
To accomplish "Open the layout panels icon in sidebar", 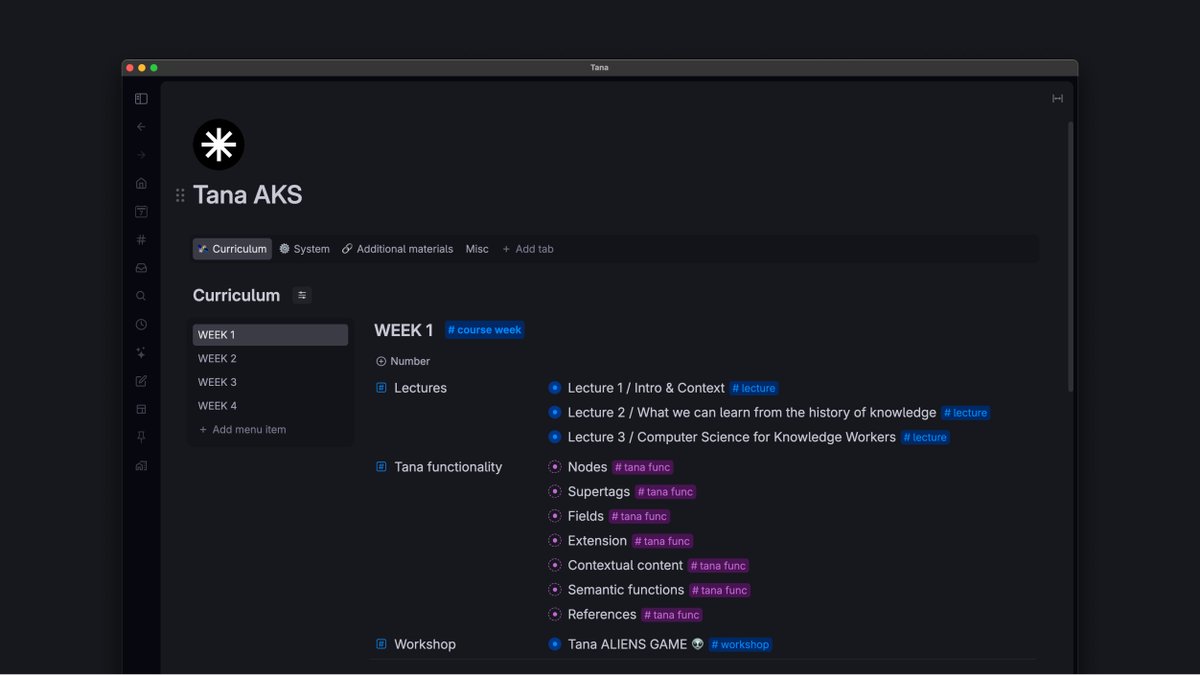I will pos(141,409).
